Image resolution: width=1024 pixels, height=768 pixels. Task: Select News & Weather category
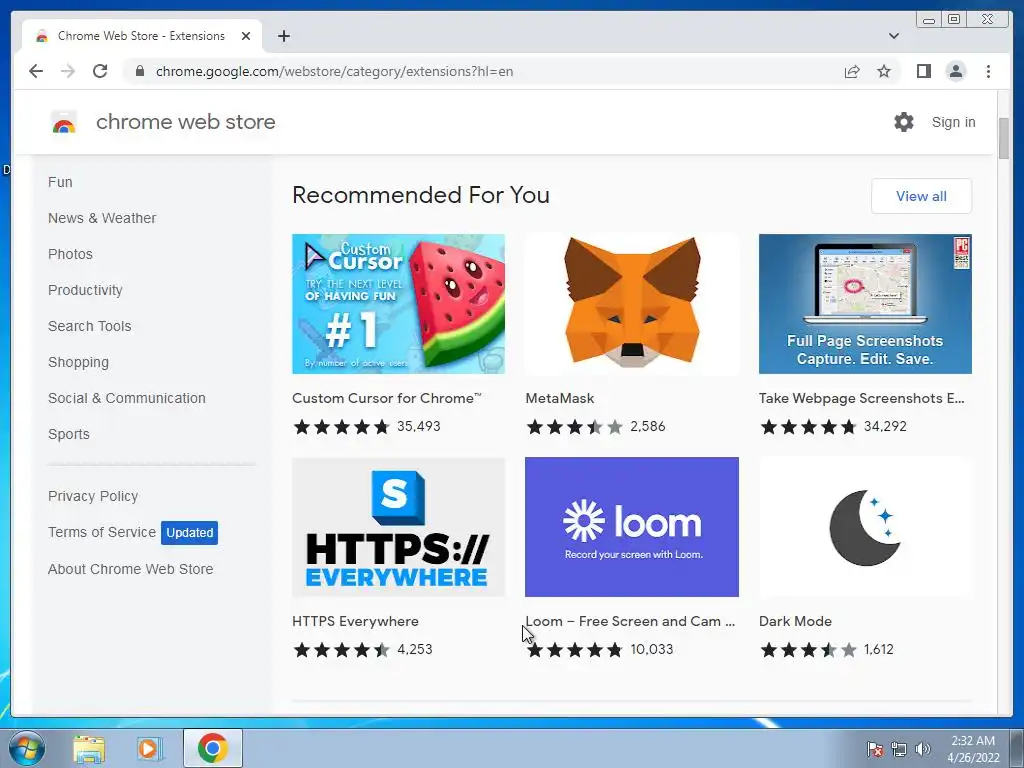pos(102,218)
